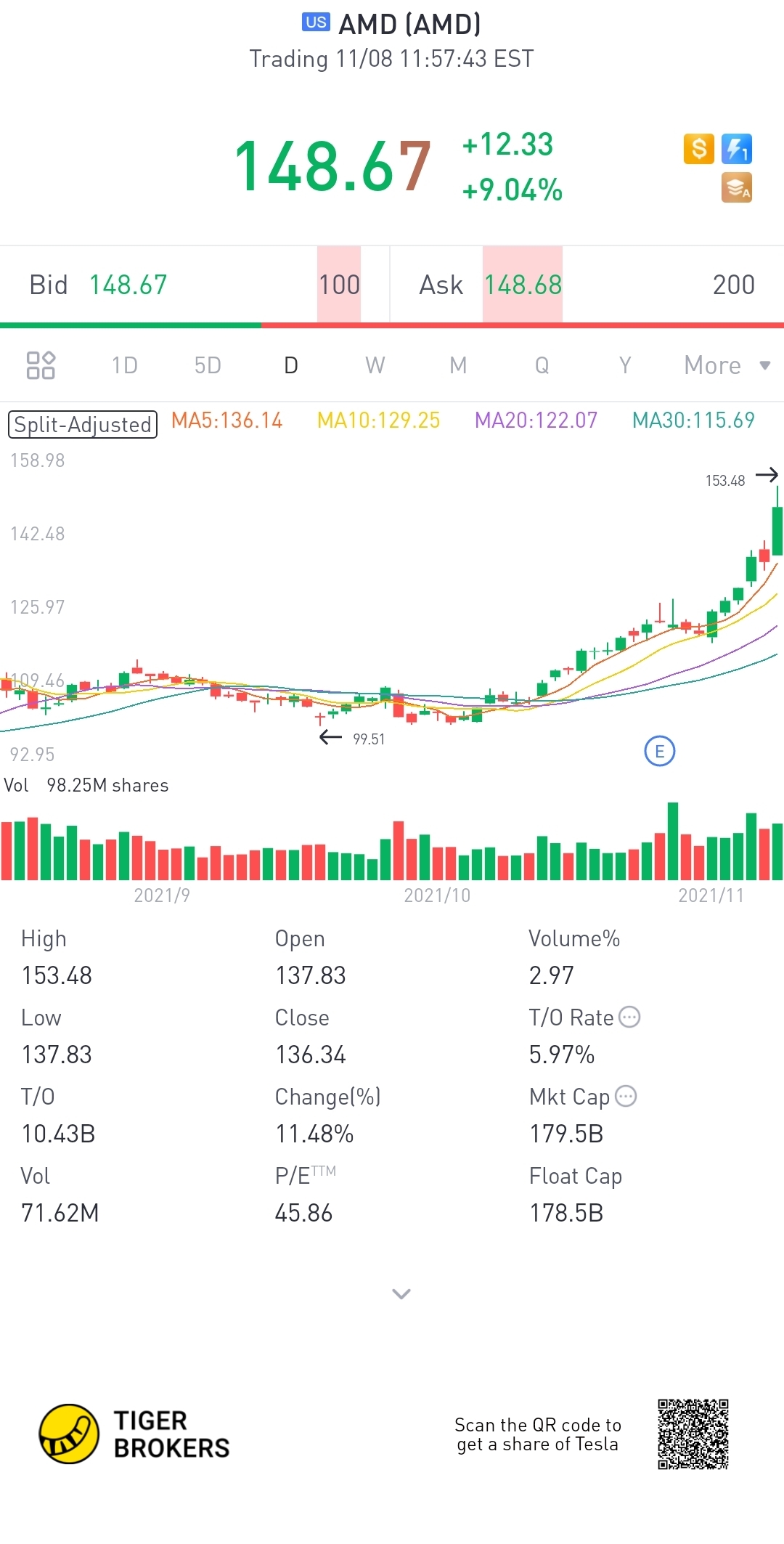Image resolution: width=784 pixels, height=1544 pixels.
Task: Select the Q quarterly chart tab
Action: click(542, 365)
